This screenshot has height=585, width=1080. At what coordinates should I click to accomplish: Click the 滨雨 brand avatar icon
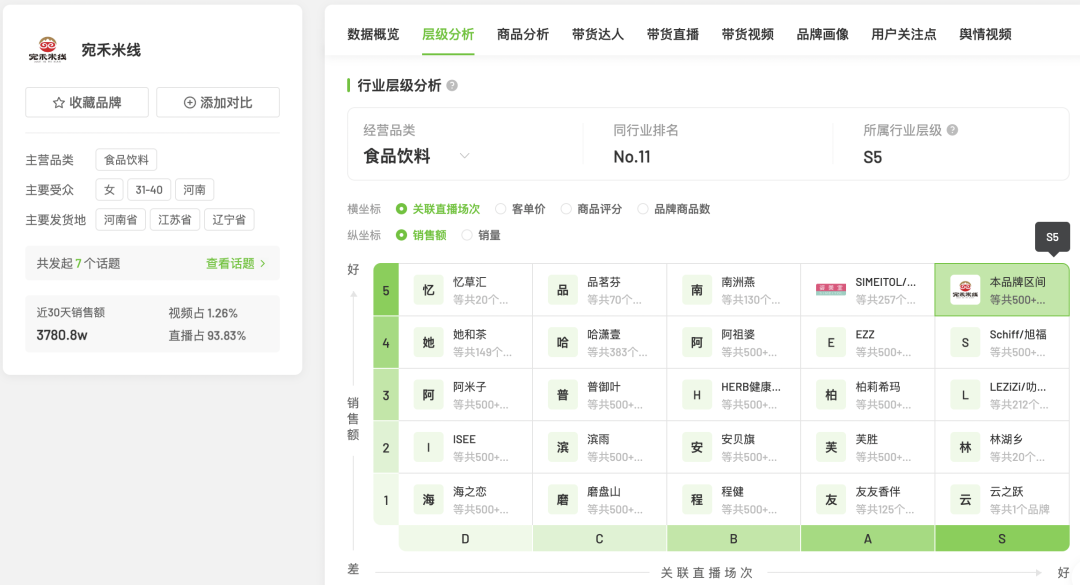[563, 447]
